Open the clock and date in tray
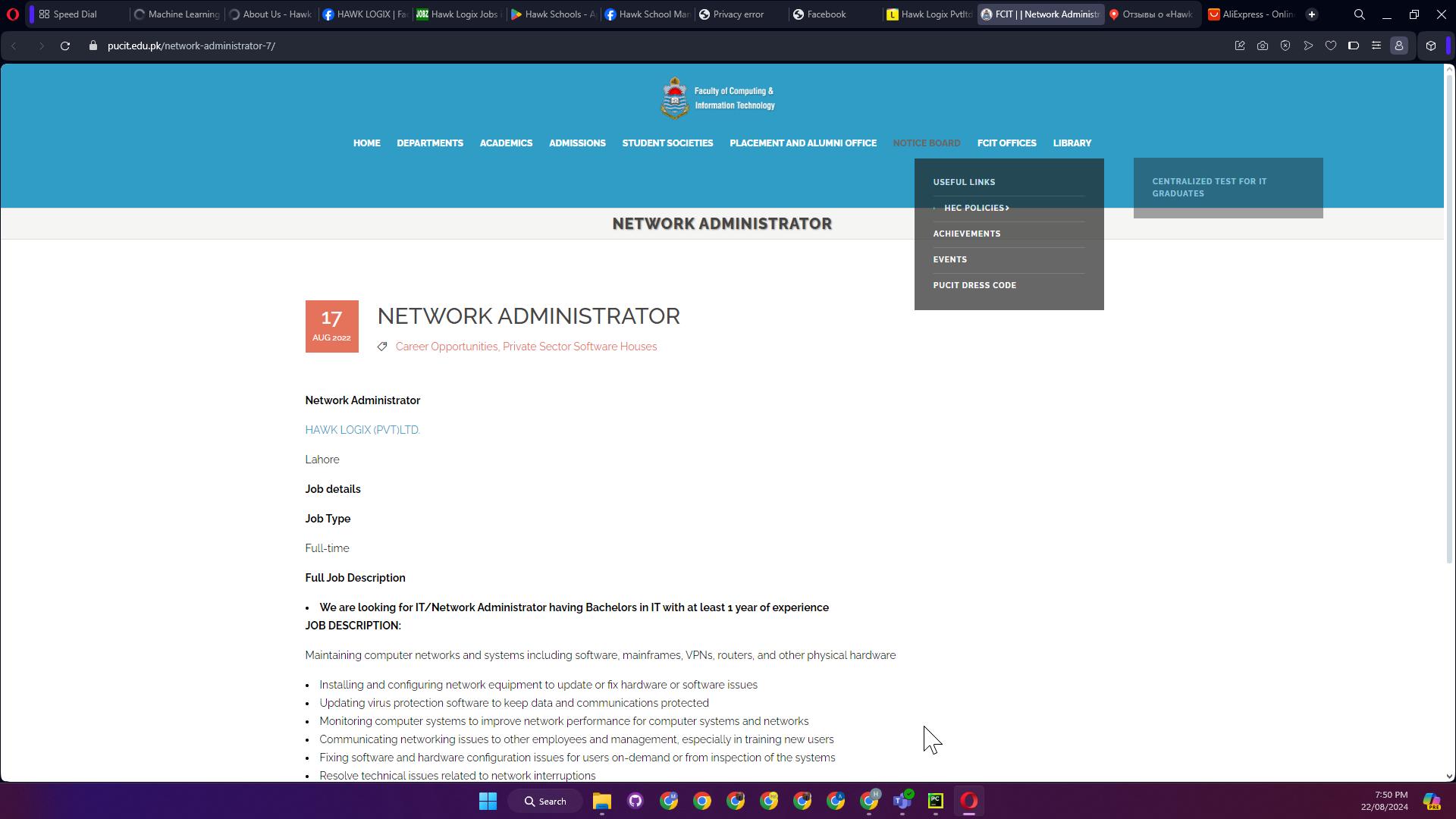The width and height of the screenshot is (1456, 819). (1385, 801)
